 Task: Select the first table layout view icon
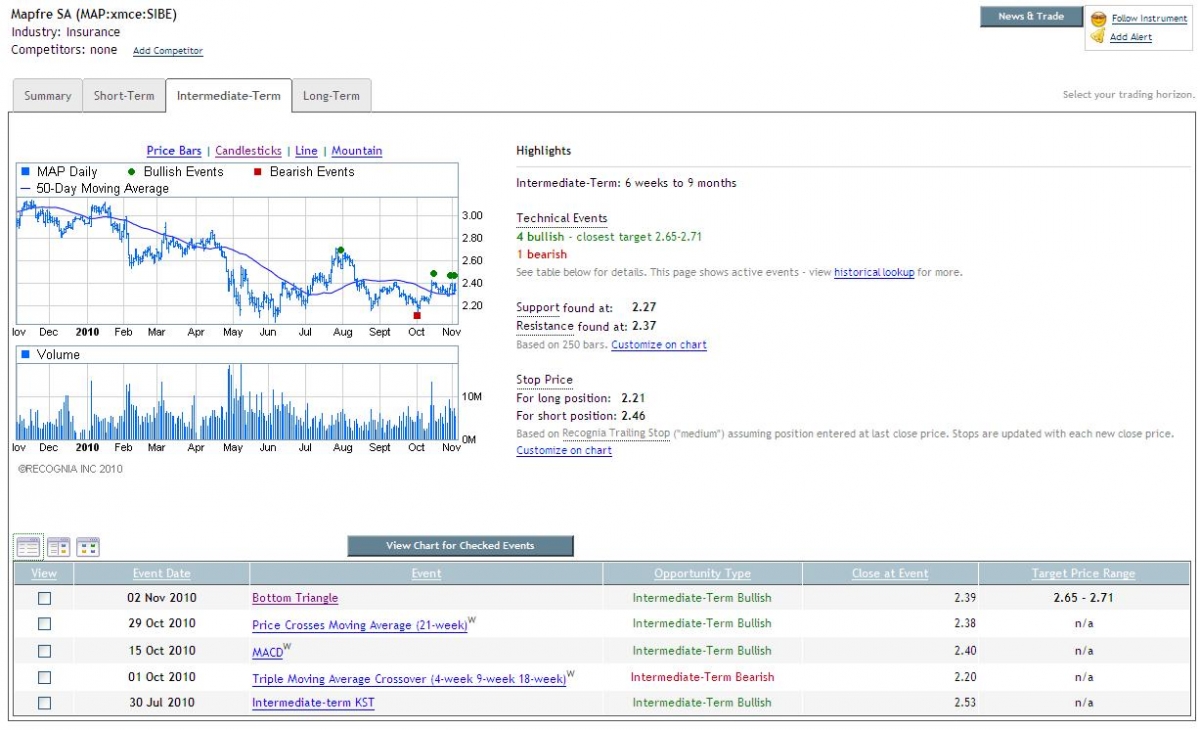tap(29, 547)
